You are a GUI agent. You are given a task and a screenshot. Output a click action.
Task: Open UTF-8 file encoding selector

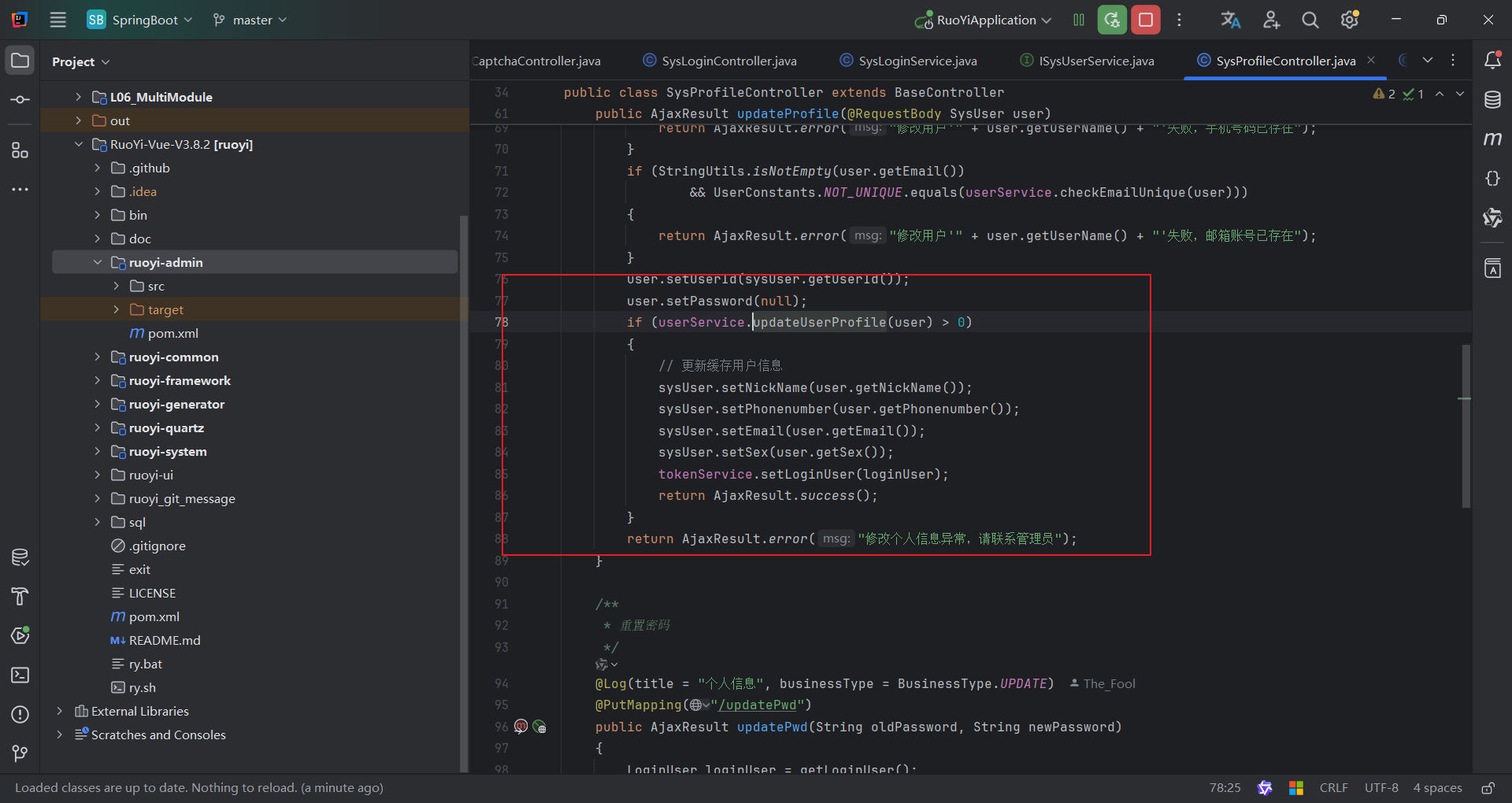pyautogui.click(x=1381, y=788)
